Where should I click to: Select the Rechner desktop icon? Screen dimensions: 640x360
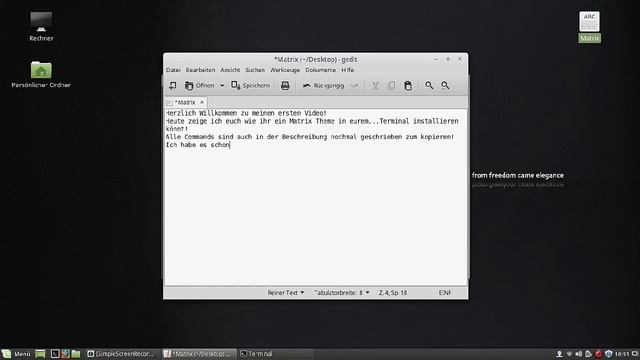pos(41,27)
